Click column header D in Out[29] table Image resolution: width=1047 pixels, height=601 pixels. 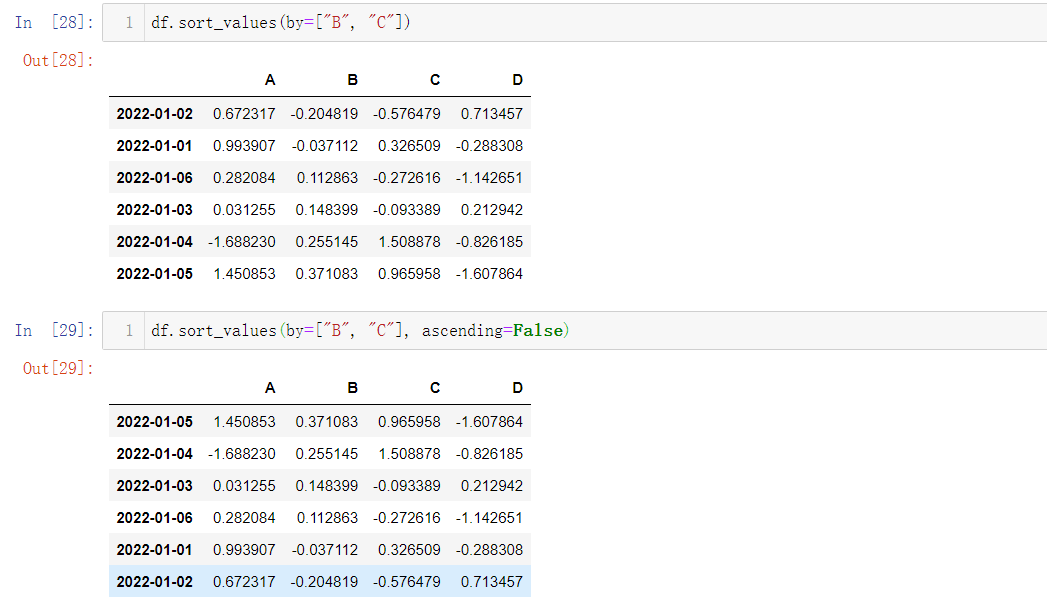click(517, 388)
